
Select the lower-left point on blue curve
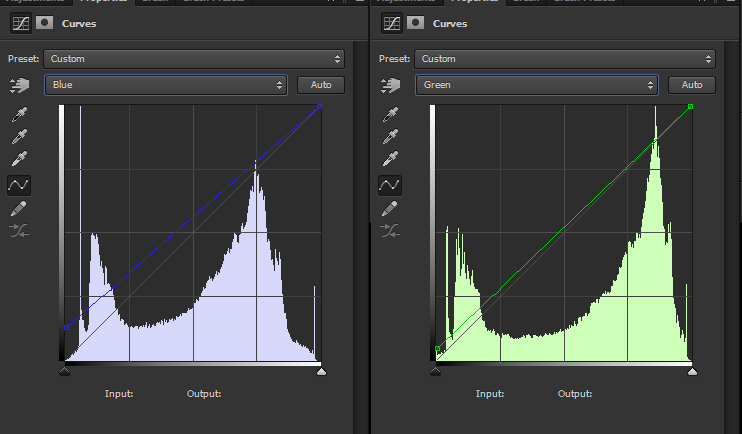click(67, 328)
